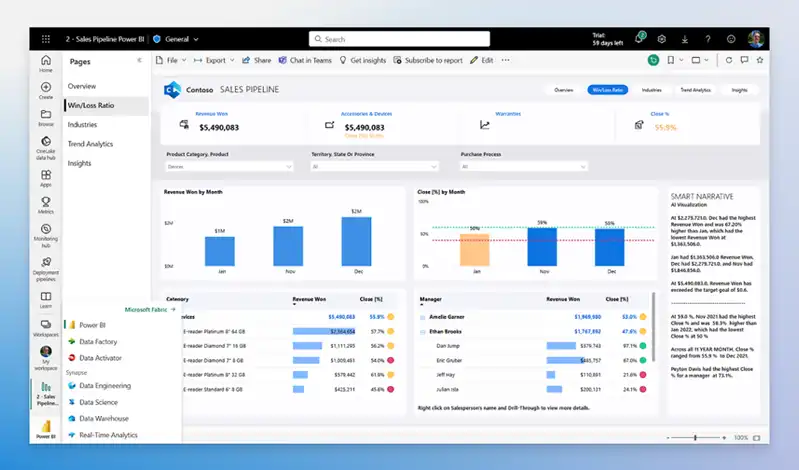Click Subscribe to report

[x=428, y=60]
